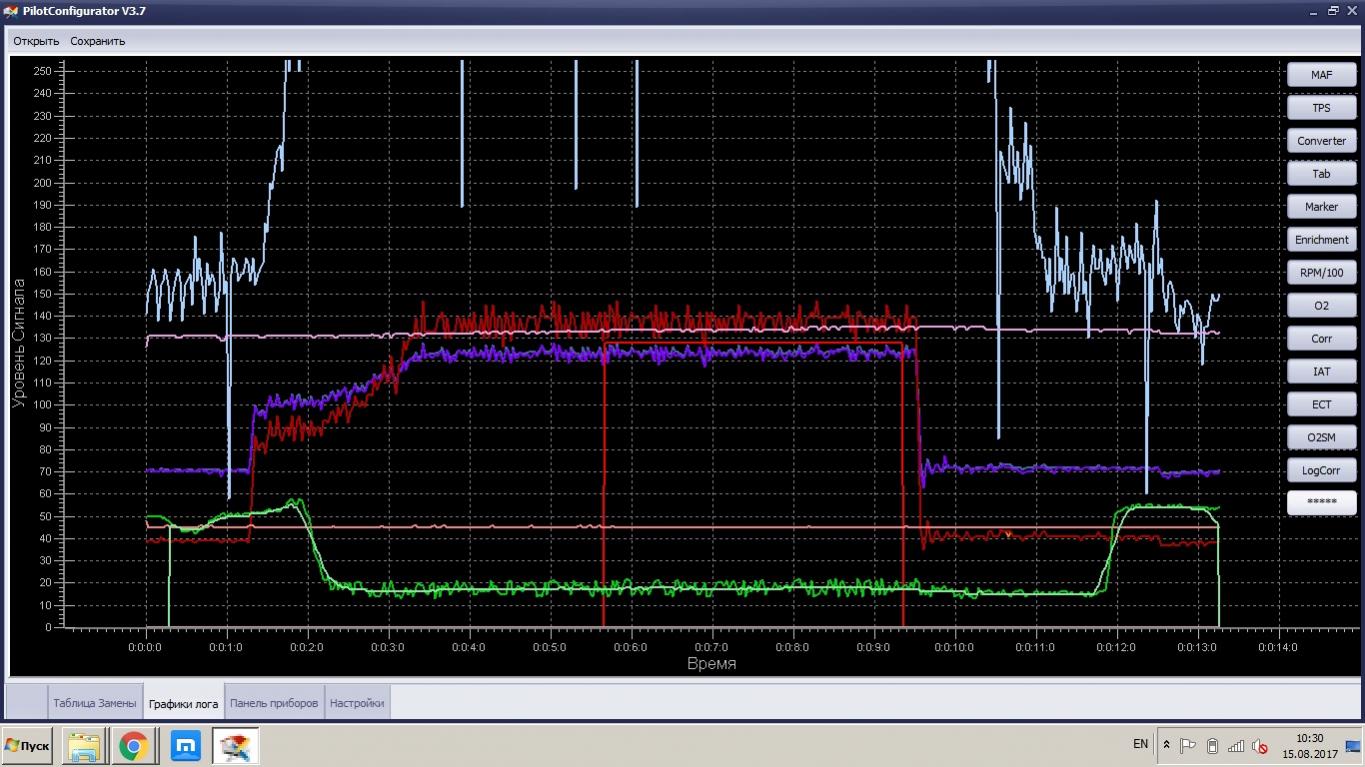Open the Настройки tab

click(x=357, y=703)
